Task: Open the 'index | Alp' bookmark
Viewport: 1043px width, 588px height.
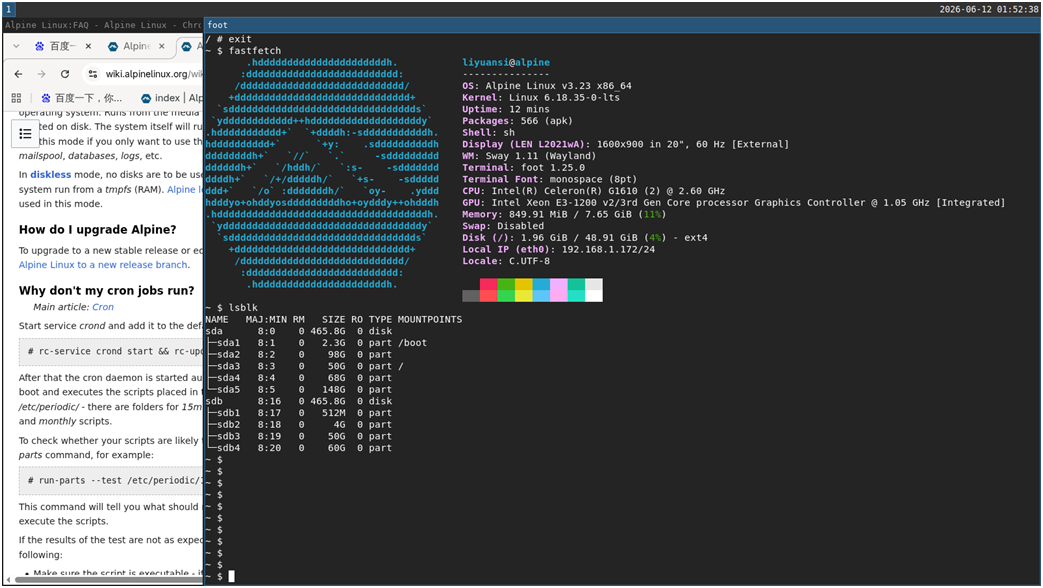Action: (x=171, y=98)
